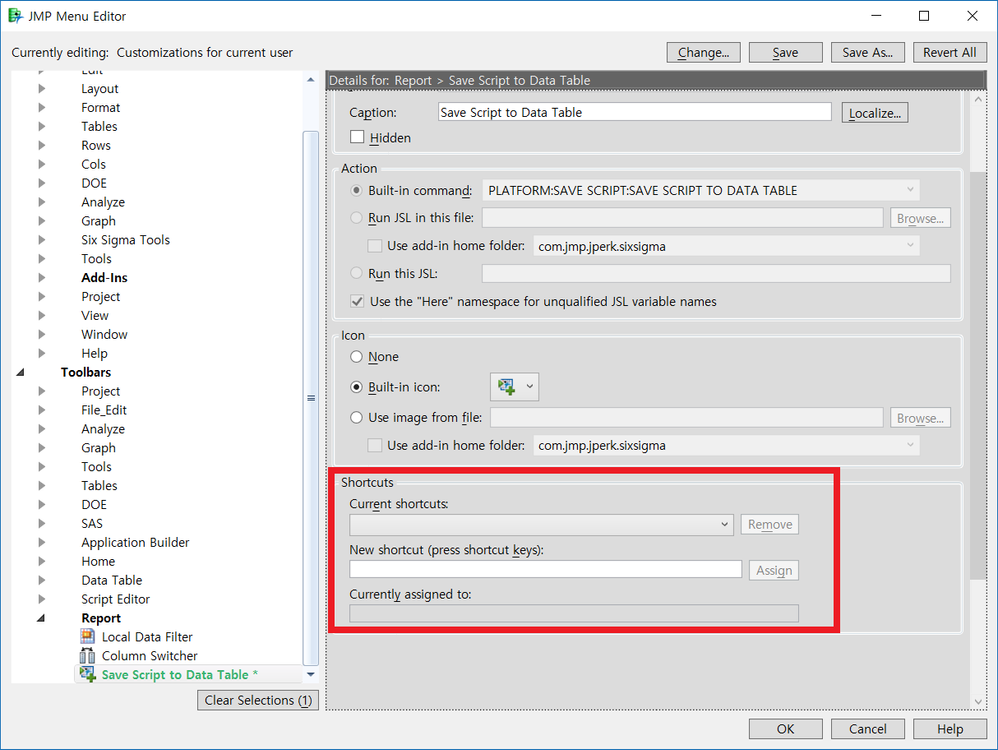
Task: Click the details panel scroll down arrow
Action: point(978,701)
